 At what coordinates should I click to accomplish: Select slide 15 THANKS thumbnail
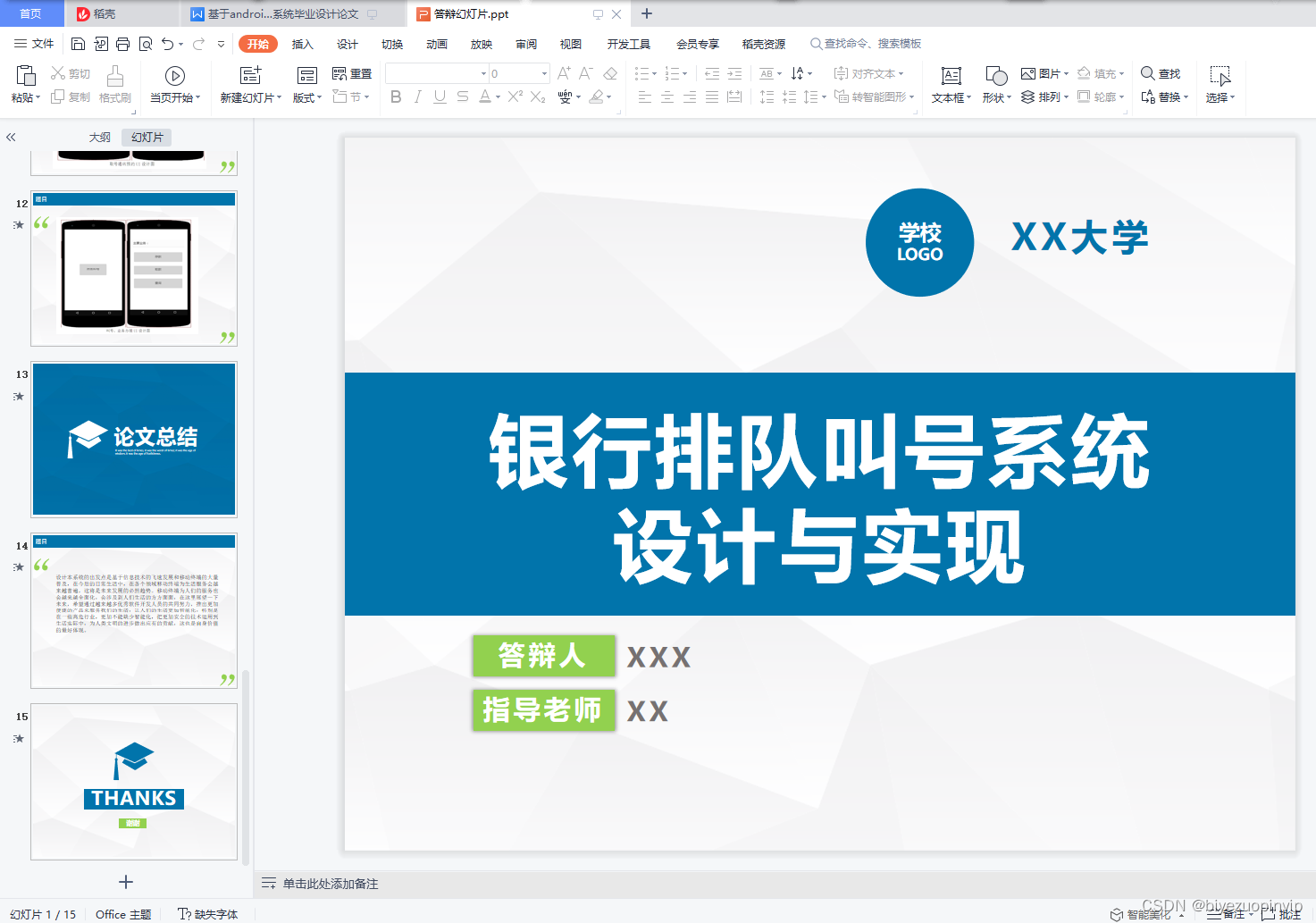point(134,782)
